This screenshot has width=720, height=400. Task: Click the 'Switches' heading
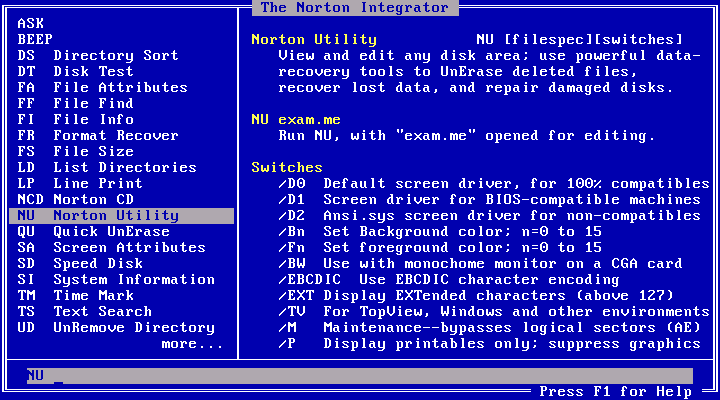click(287, 168)
